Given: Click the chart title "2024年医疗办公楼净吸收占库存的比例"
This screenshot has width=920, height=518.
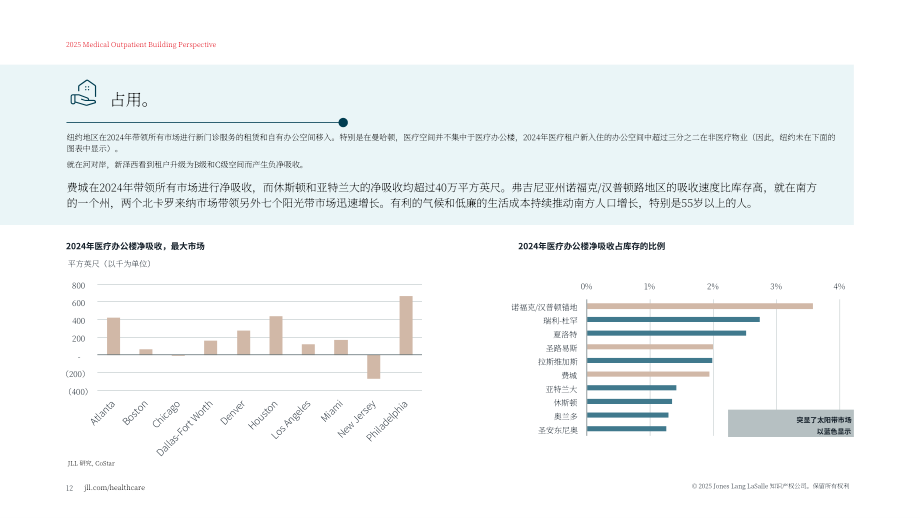Looking at the screenshot, I should point(591,246).
